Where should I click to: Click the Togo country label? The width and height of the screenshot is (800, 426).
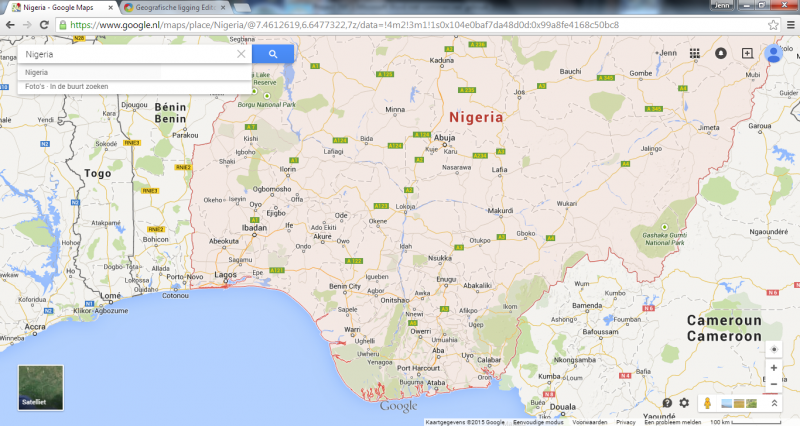(98, 173)
